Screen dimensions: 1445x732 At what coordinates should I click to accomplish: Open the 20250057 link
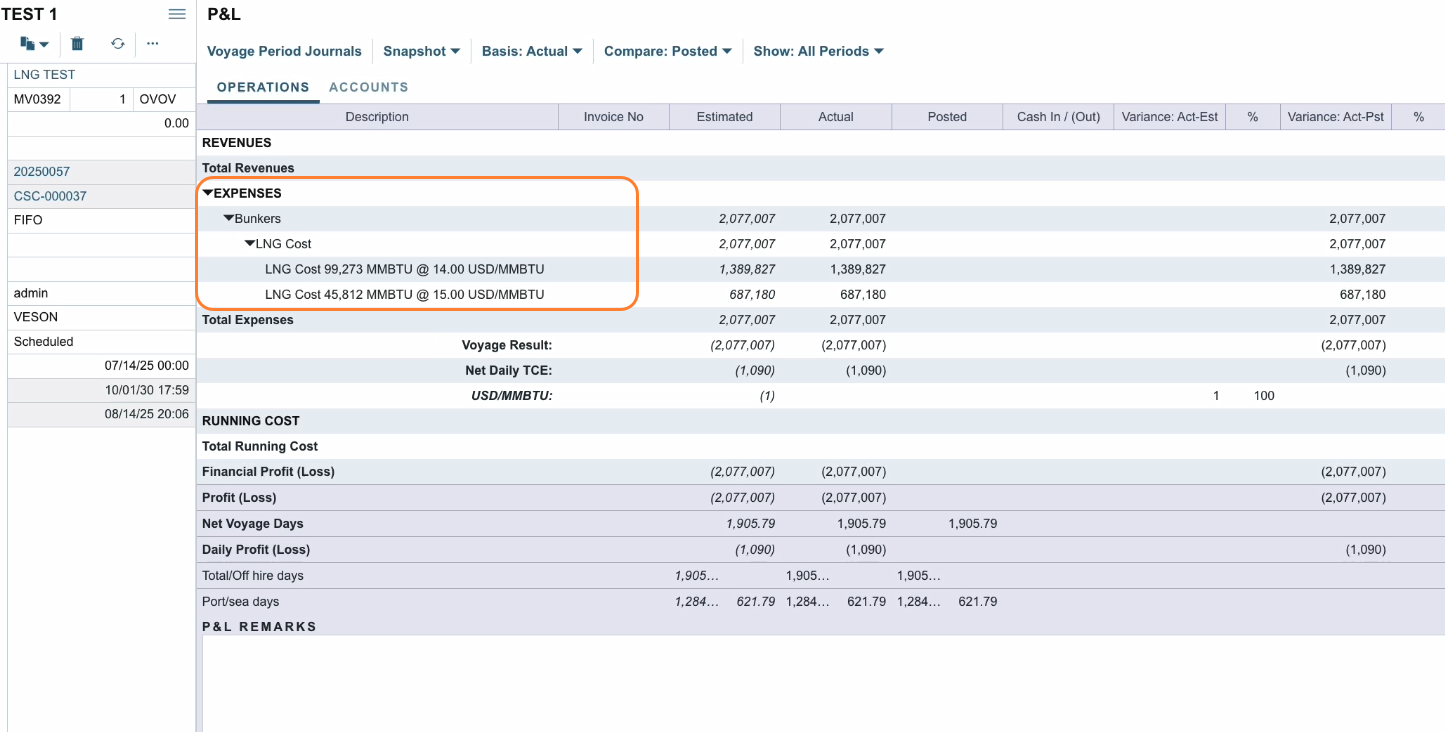pos(42,172)
